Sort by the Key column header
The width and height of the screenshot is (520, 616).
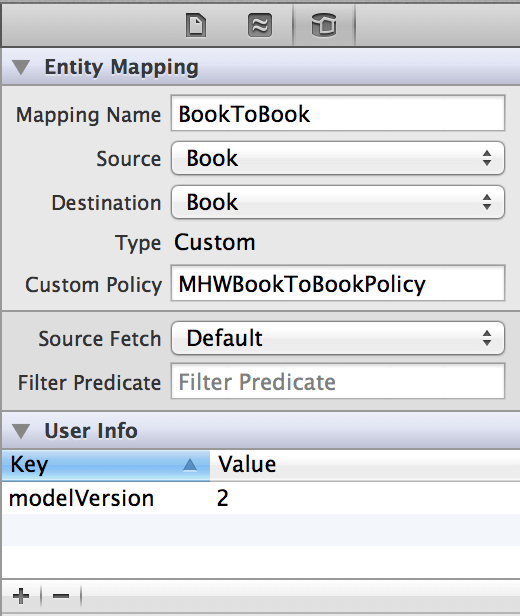tap(106, 466)
